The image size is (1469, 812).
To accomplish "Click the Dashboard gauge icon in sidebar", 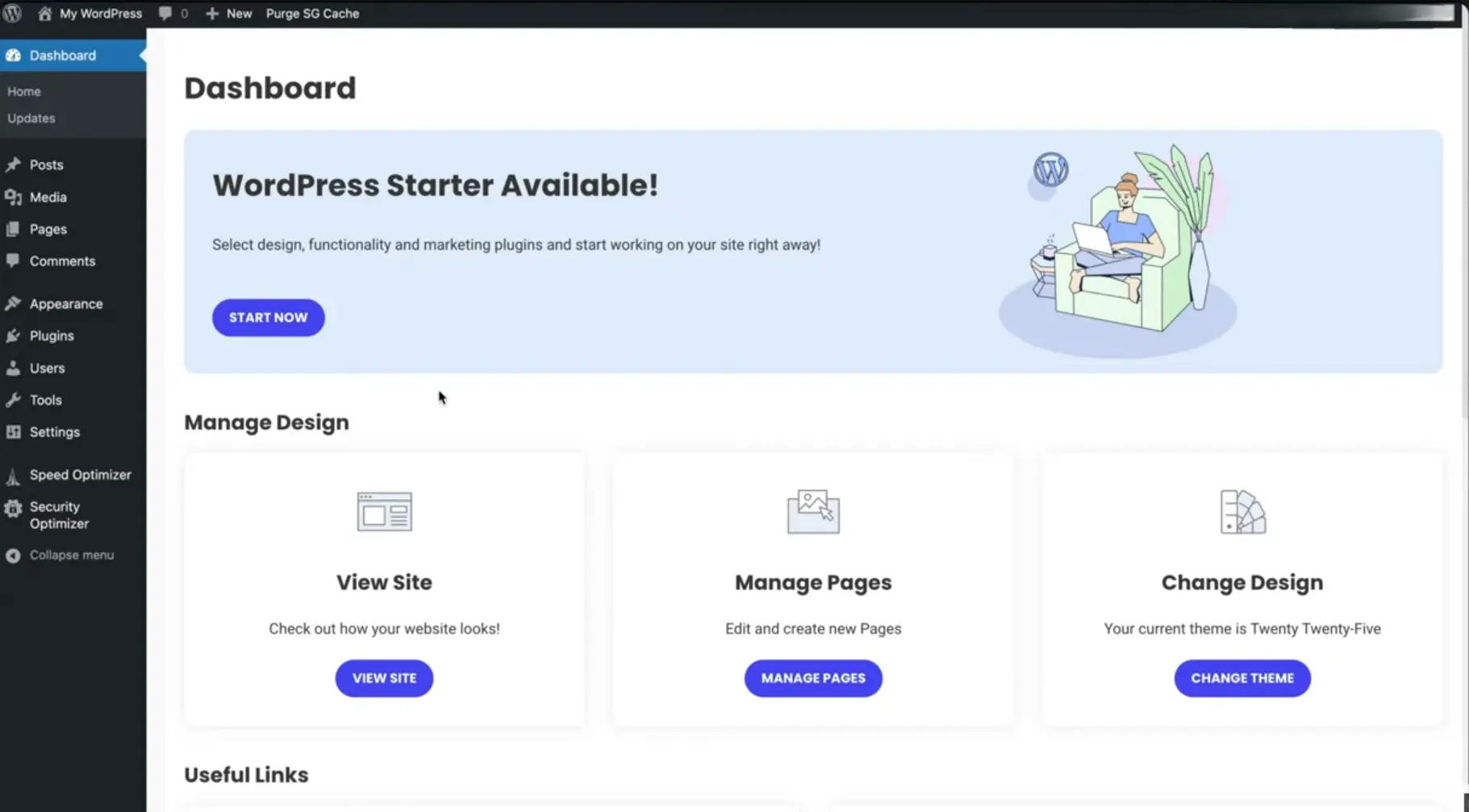I will point(13,55).
